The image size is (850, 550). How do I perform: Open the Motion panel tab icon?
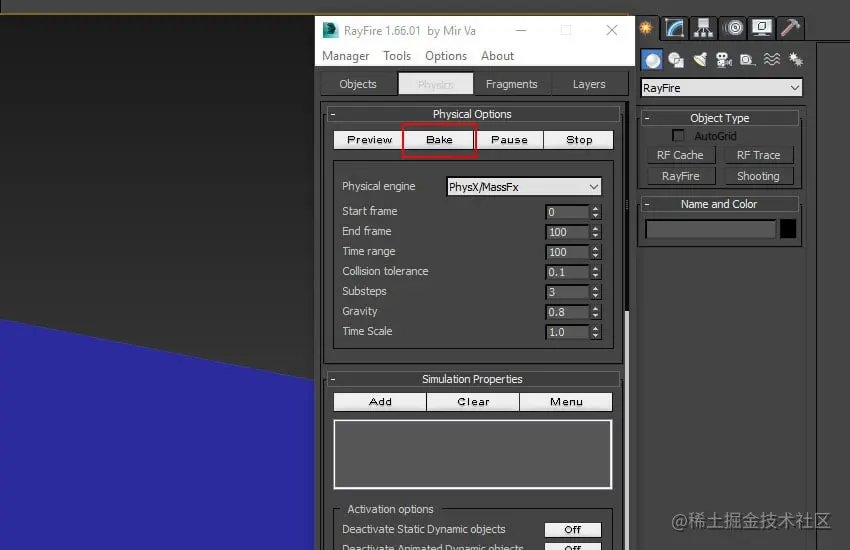point(734,28)
